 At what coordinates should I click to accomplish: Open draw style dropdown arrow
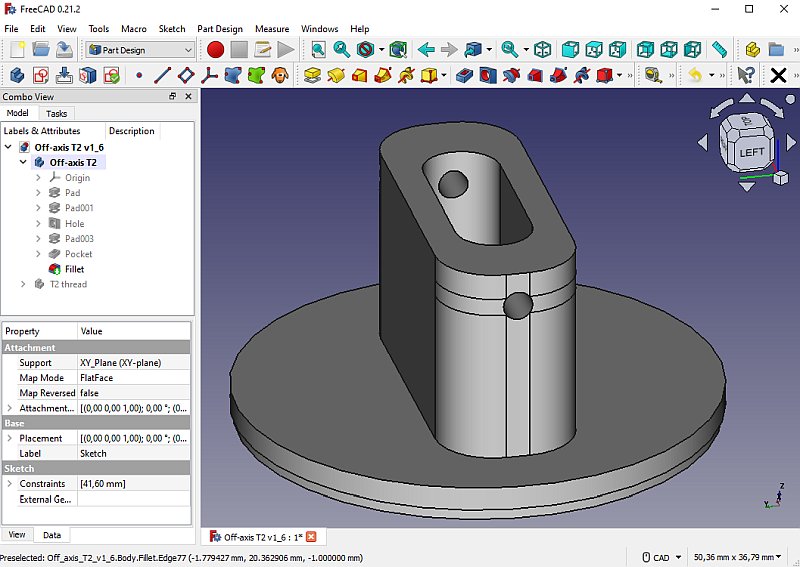click(381, 50)
